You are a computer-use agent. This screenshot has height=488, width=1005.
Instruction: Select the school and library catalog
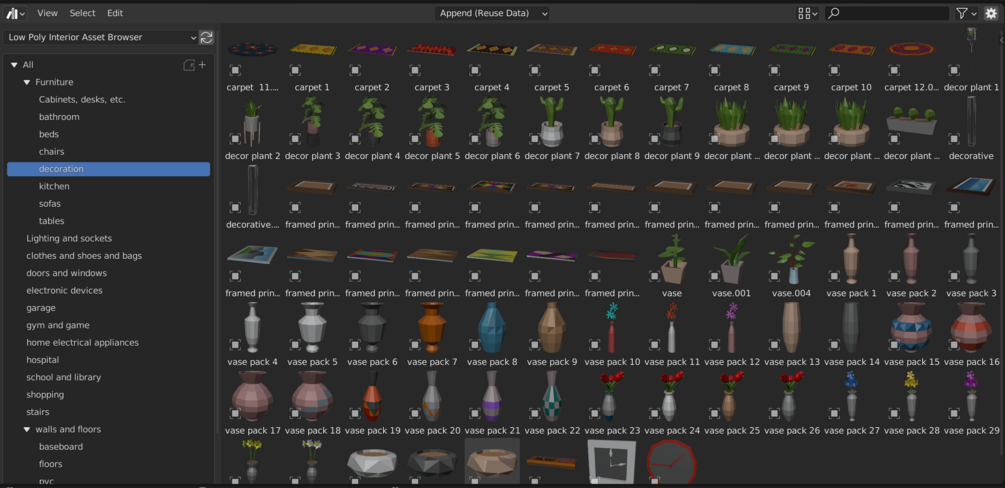tap(63, 376)
